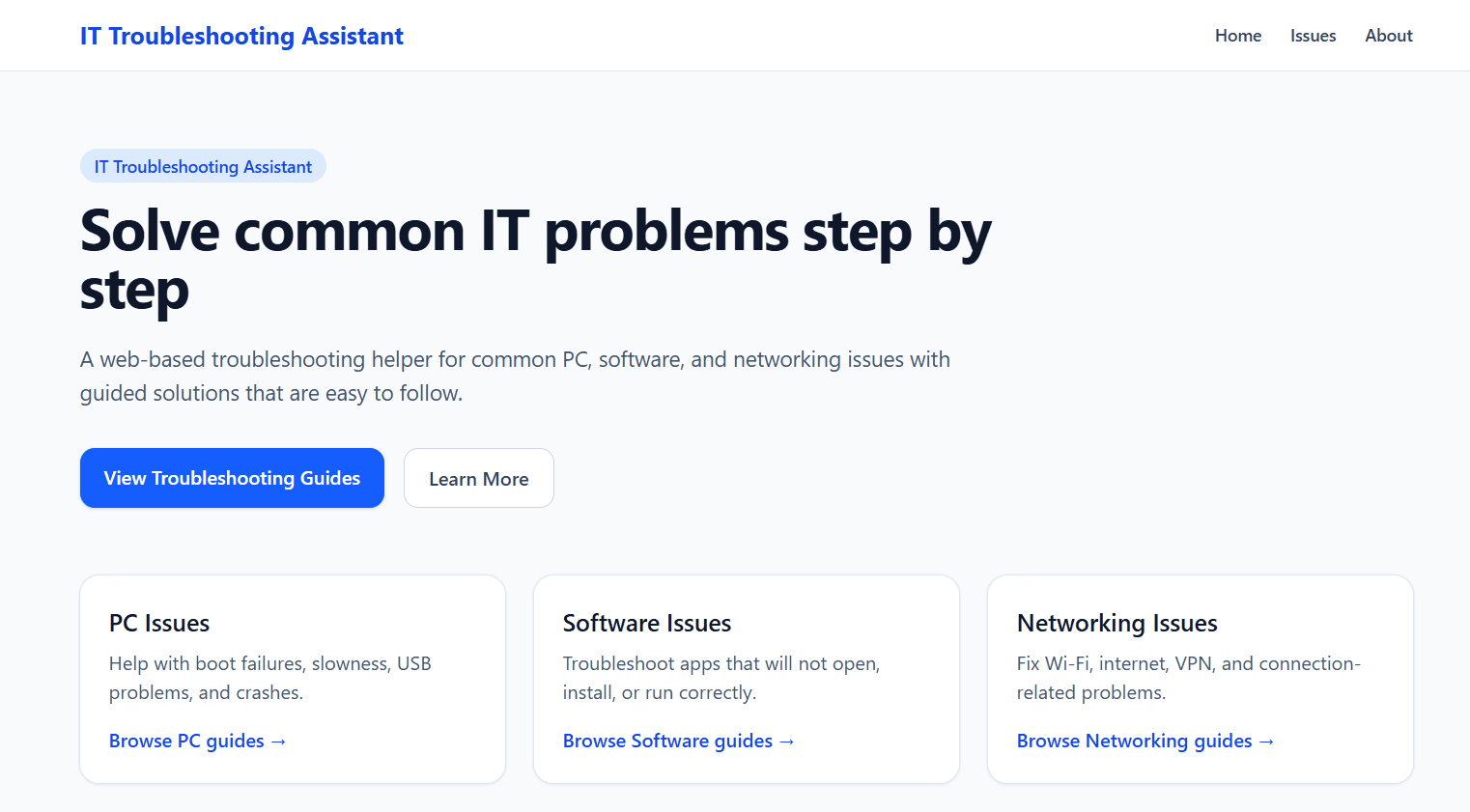
Task: Open the Browse Software guides link
Action: pos(668,741)
